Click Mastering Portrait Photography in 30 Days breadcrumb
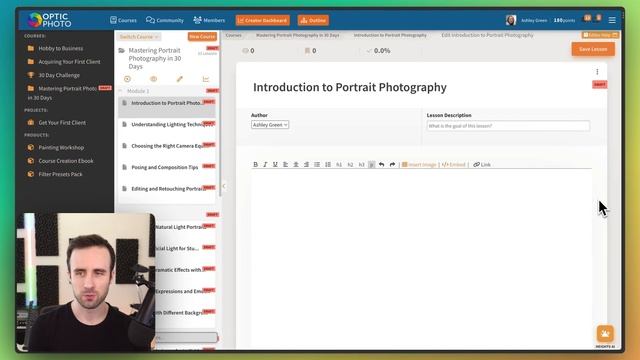Image resolution: width=640 pixels, height=360 pixels. pyautogui.click(x=298, y=36)
